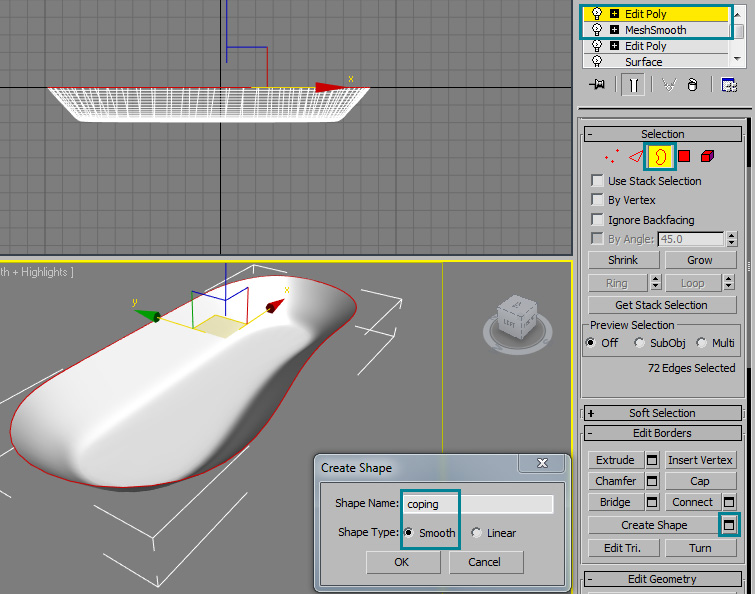The image size is (755, 594).
Task: Expand MeshSmooth modifier in stack
Action: 614,30
